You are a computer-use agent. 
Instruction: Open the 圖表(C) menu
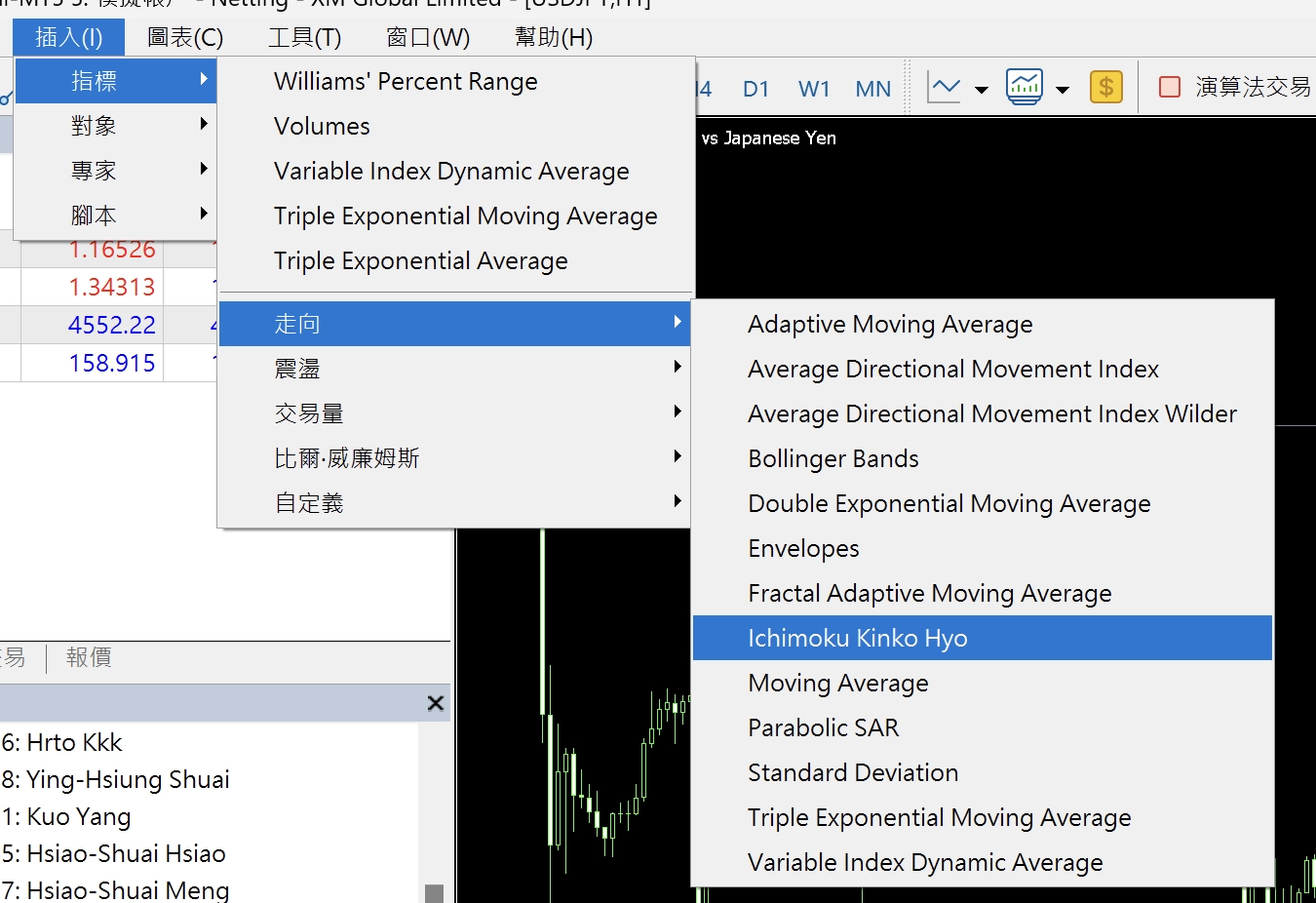pos(185,37)
